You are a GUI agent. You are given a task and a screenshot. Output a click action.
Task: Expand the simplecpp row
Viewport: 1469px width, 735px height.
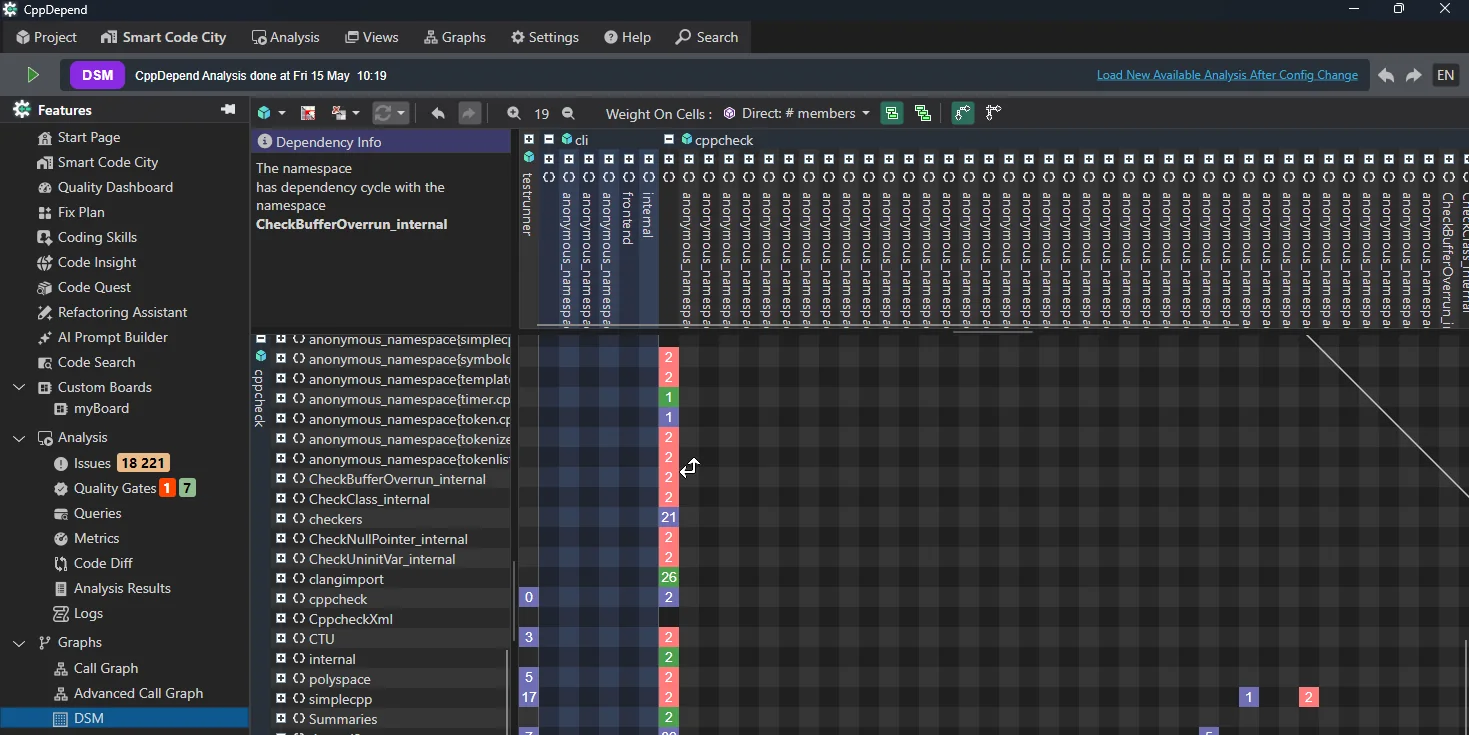[281, 699]
